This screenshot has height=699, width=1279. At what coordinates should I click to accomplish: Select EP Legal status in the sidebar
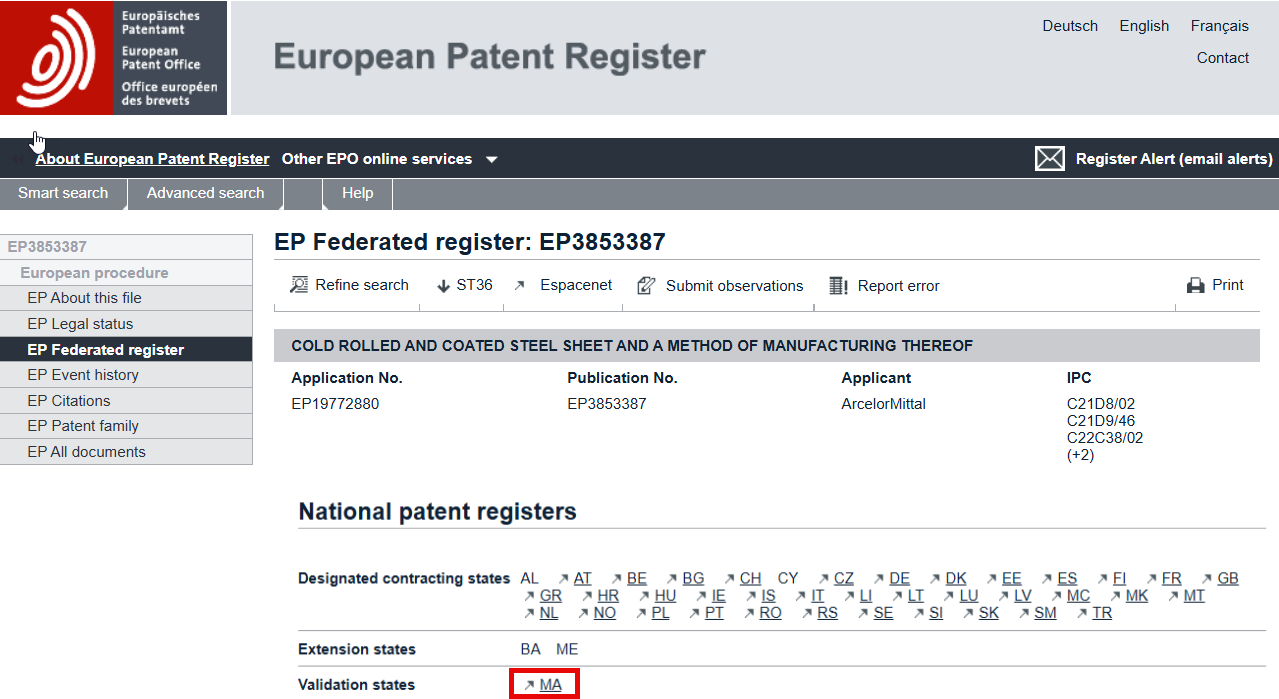pyautogui.click(x=72, y=325)
